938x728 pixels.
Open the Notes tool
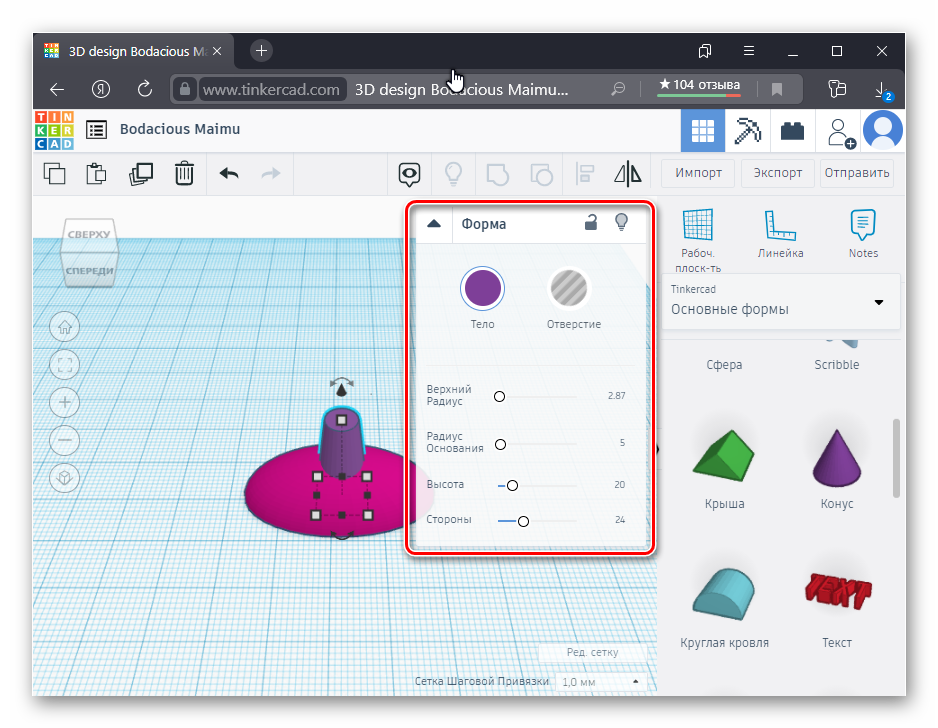[x=862, y=235]
